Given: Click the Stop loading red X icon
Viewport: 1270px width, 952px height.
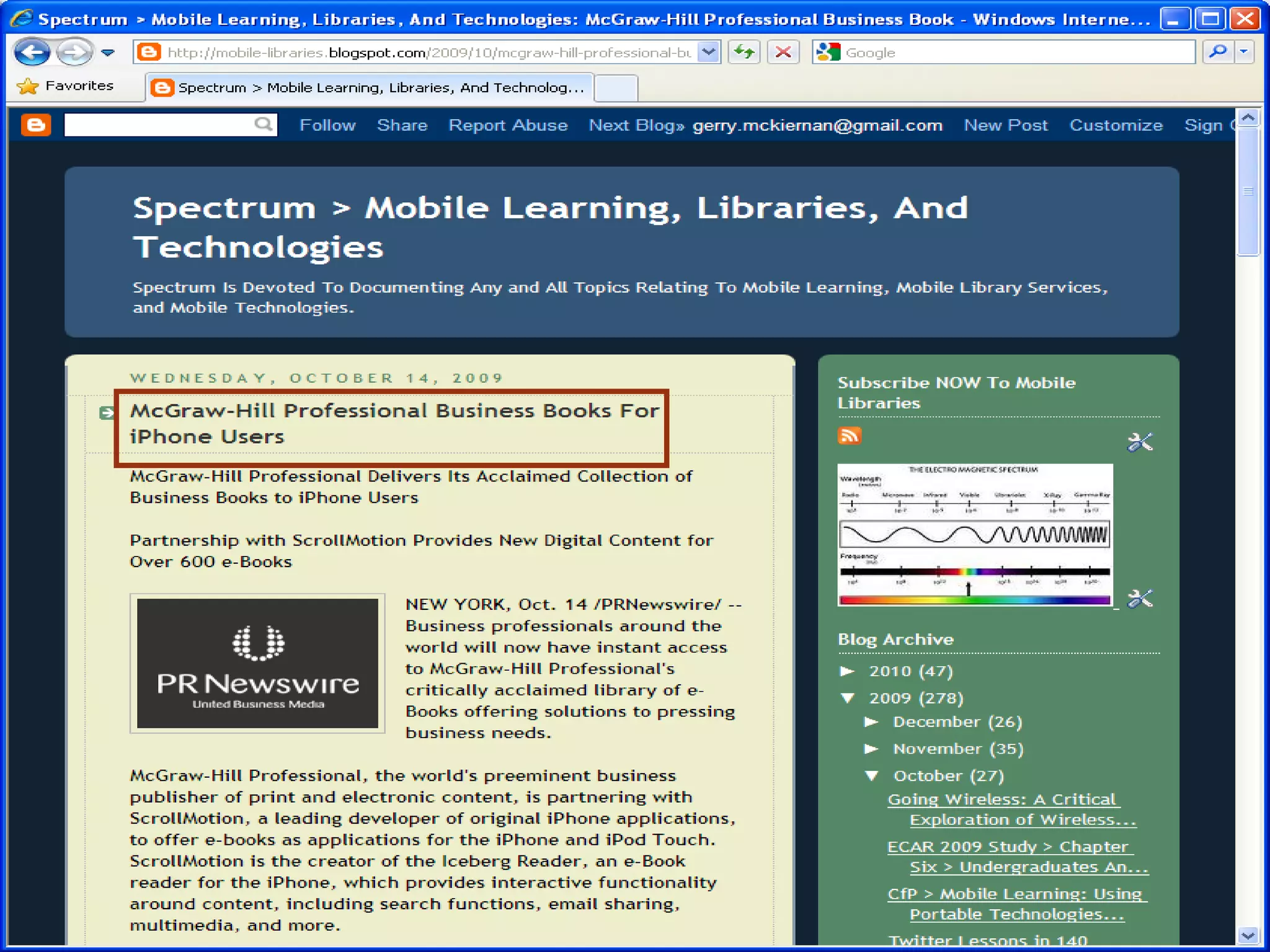Looking at the screenshot, I should coord(783,52).
